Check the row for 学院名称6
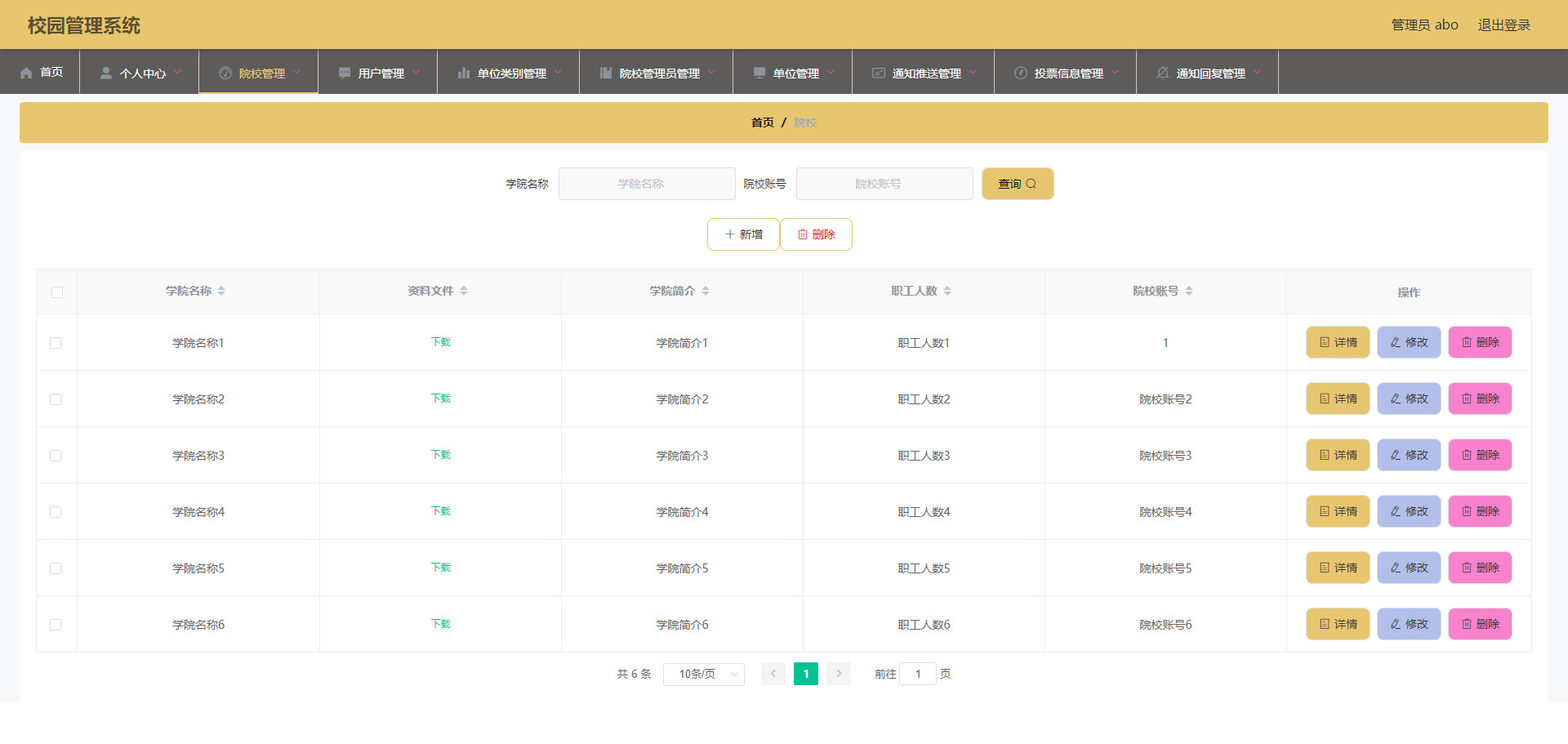This screenshot has height=744, width=1568. point(56,625)
